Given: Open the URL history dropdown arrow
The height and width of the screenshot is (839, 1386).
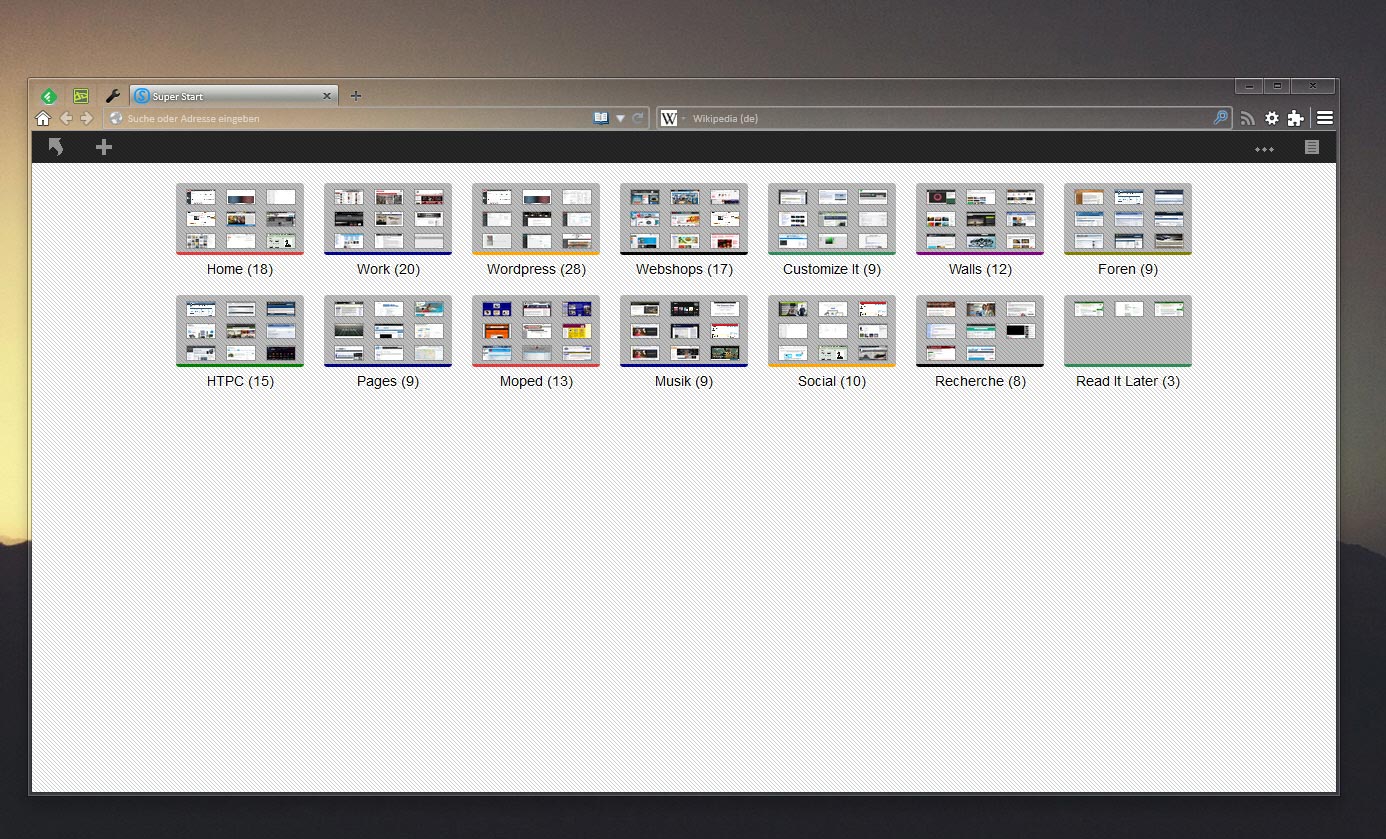Looking at the screenshot, I should pos(620,118).
